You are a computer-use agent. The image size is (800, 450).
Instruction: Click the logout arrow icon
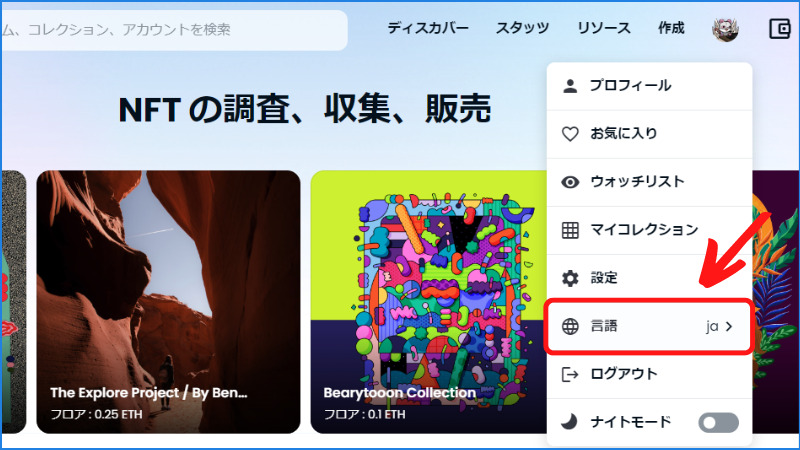pyautogui.click(x=570, y=374)
